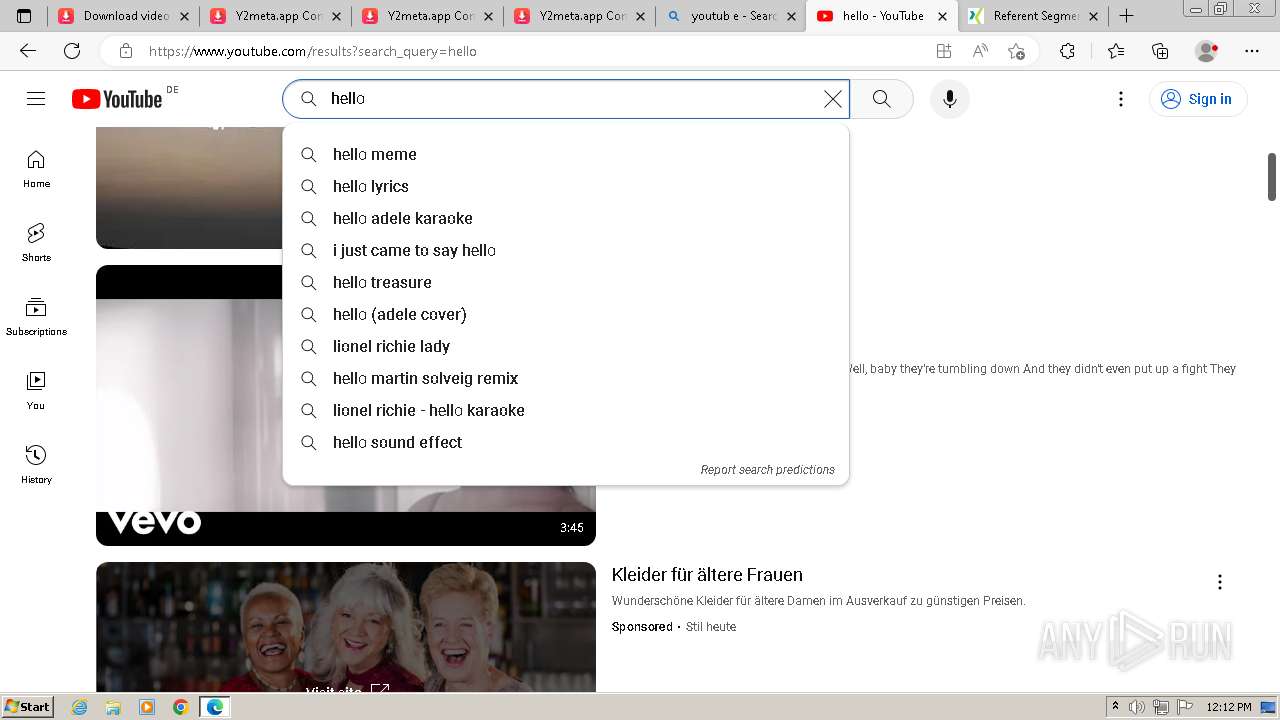The image size is (1280, 720).
Task: Open the browser profile avatar
Action: [x=1207, y=51]
